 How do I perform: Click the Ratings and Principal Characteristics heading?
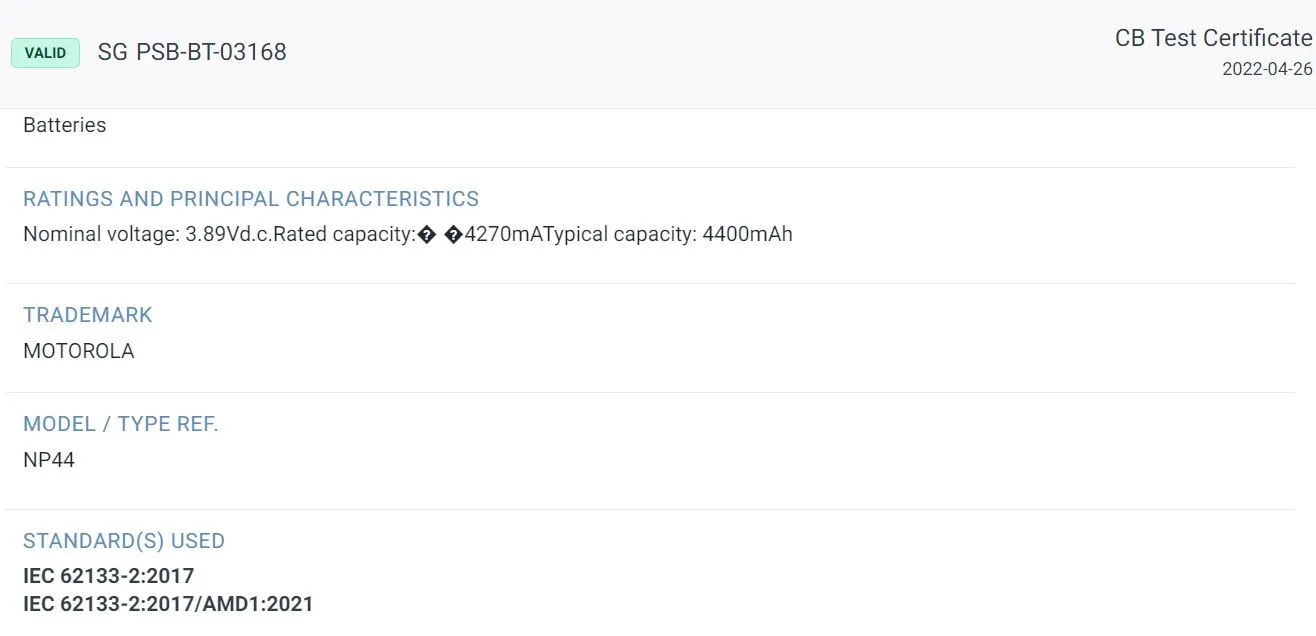point(251,198)
